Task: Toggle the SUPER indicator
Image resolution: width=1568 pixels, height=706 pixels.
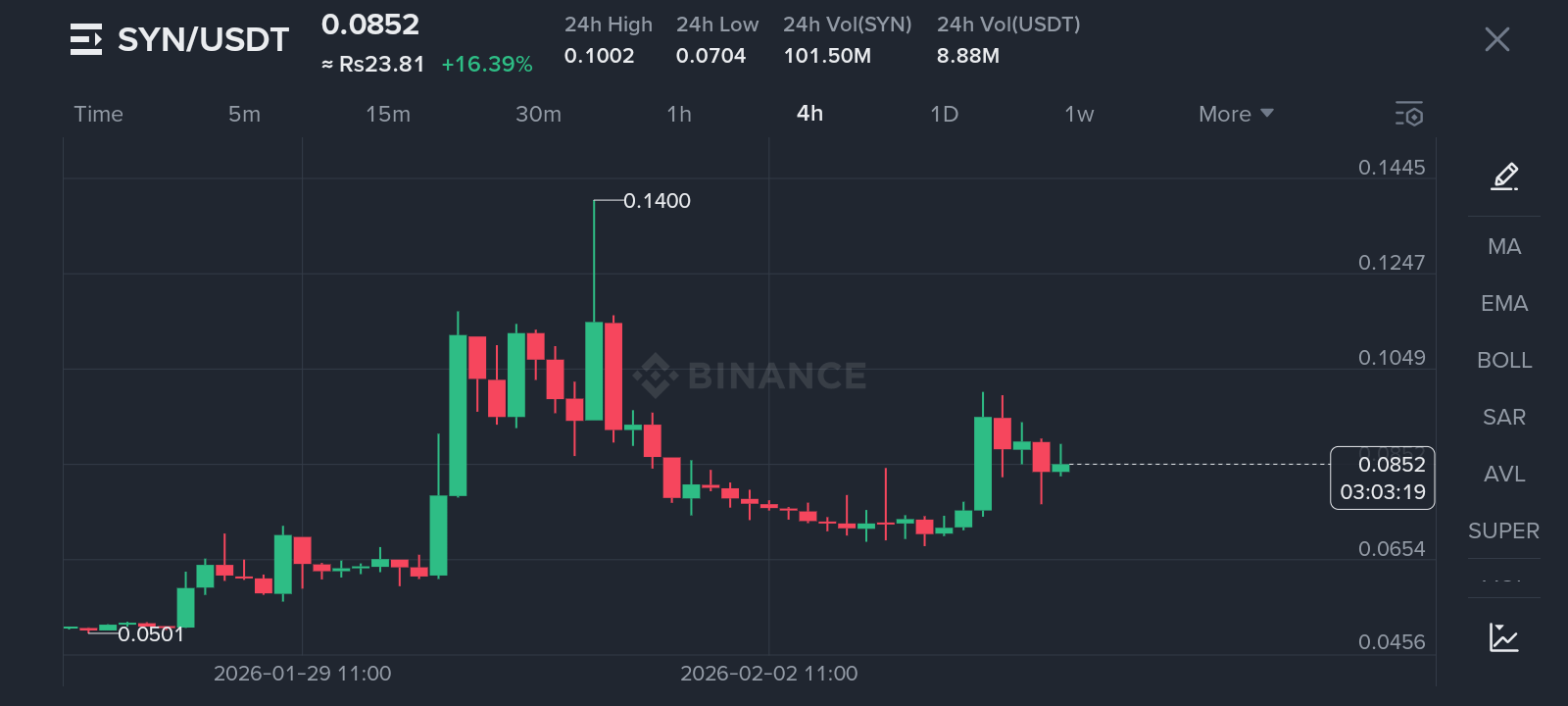Action: coord(1504,531)
